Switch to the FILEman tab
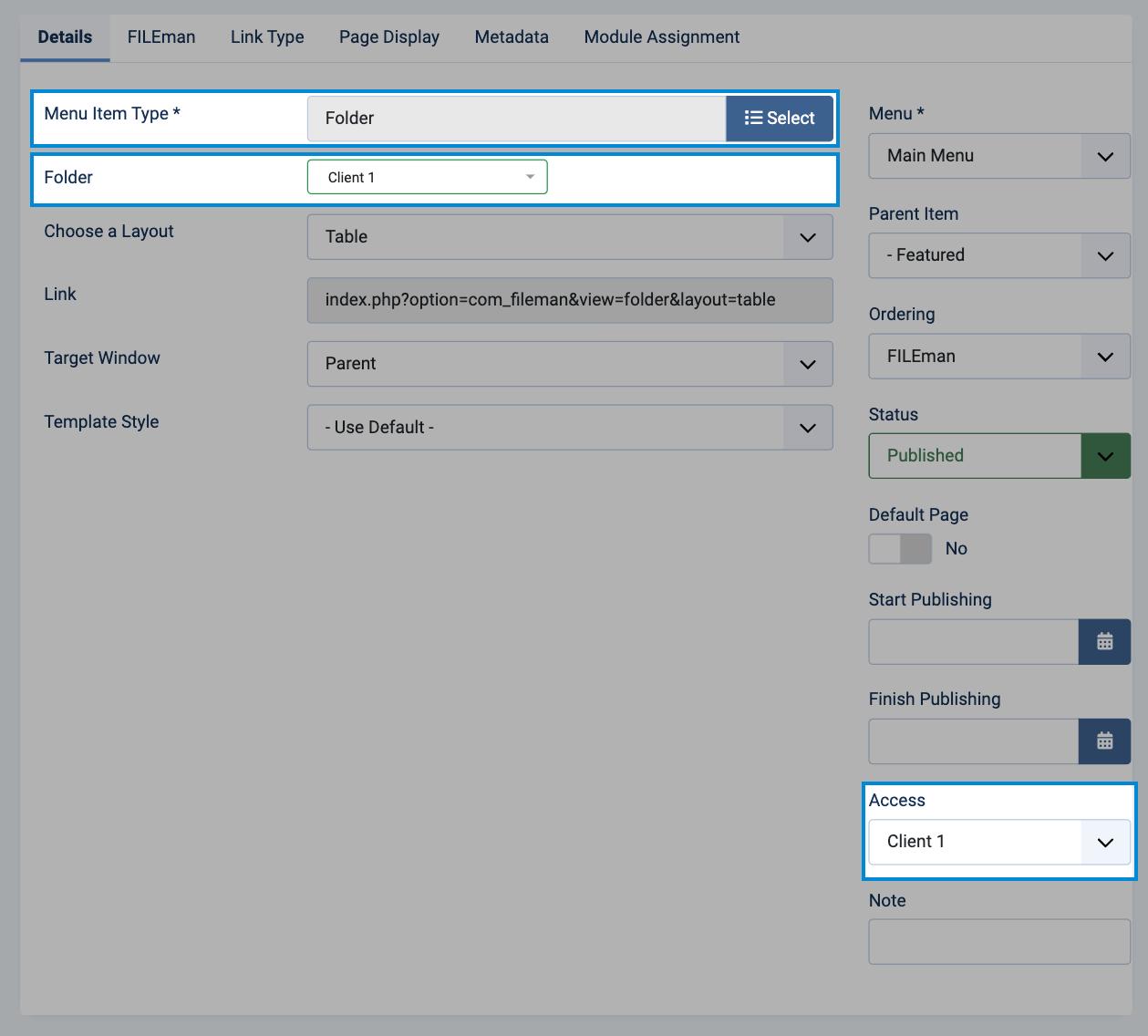This screenshot has width=1148, height=1036. [x=161, y=37]
